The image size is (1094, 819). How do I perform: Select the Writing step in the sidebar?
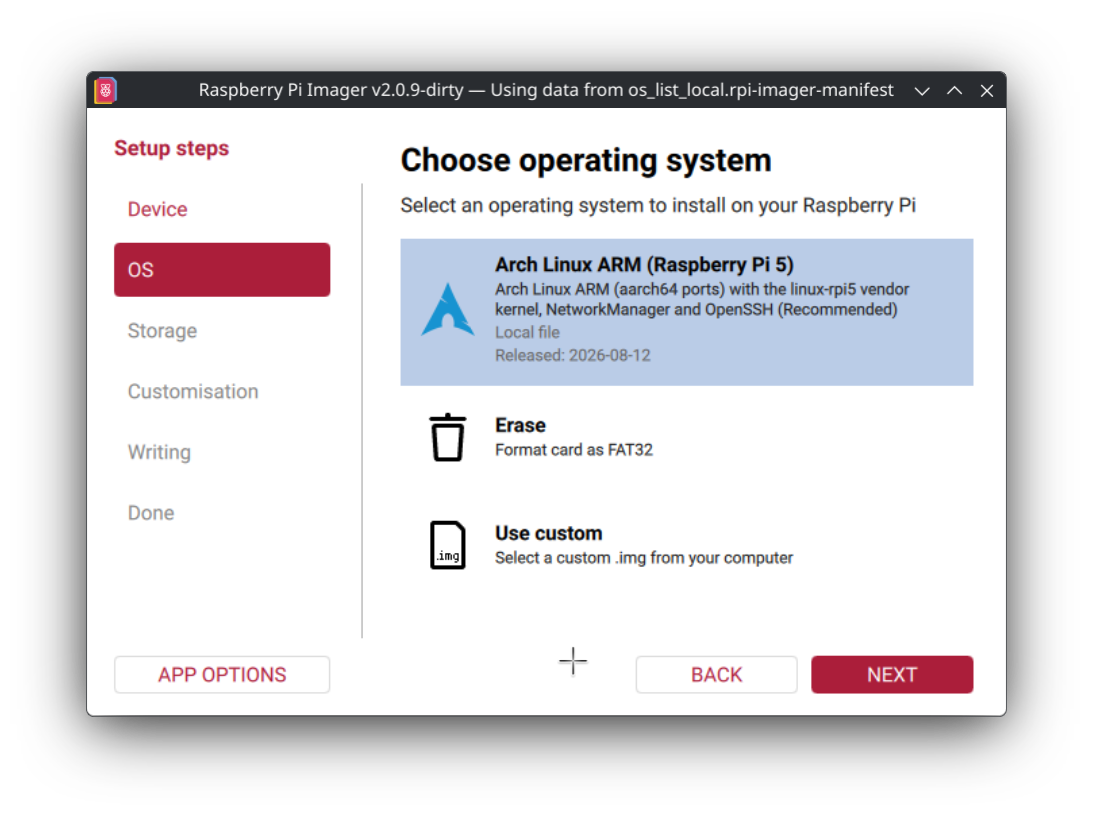pyautogui.click(x=159, y=452)
